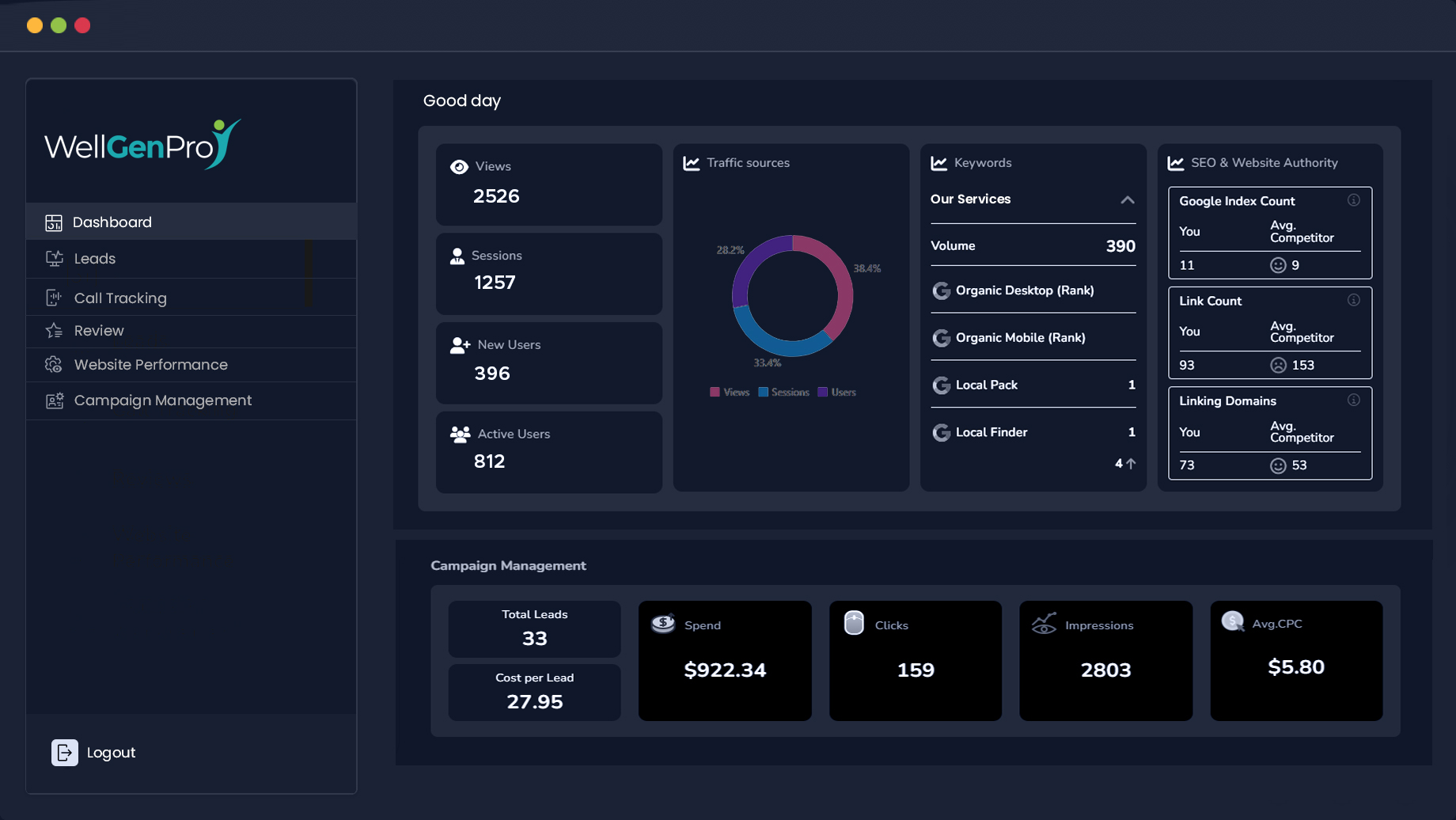Click the Traffic sources chart icon
The image size is (1456, 820).
[x=692, y=163]
